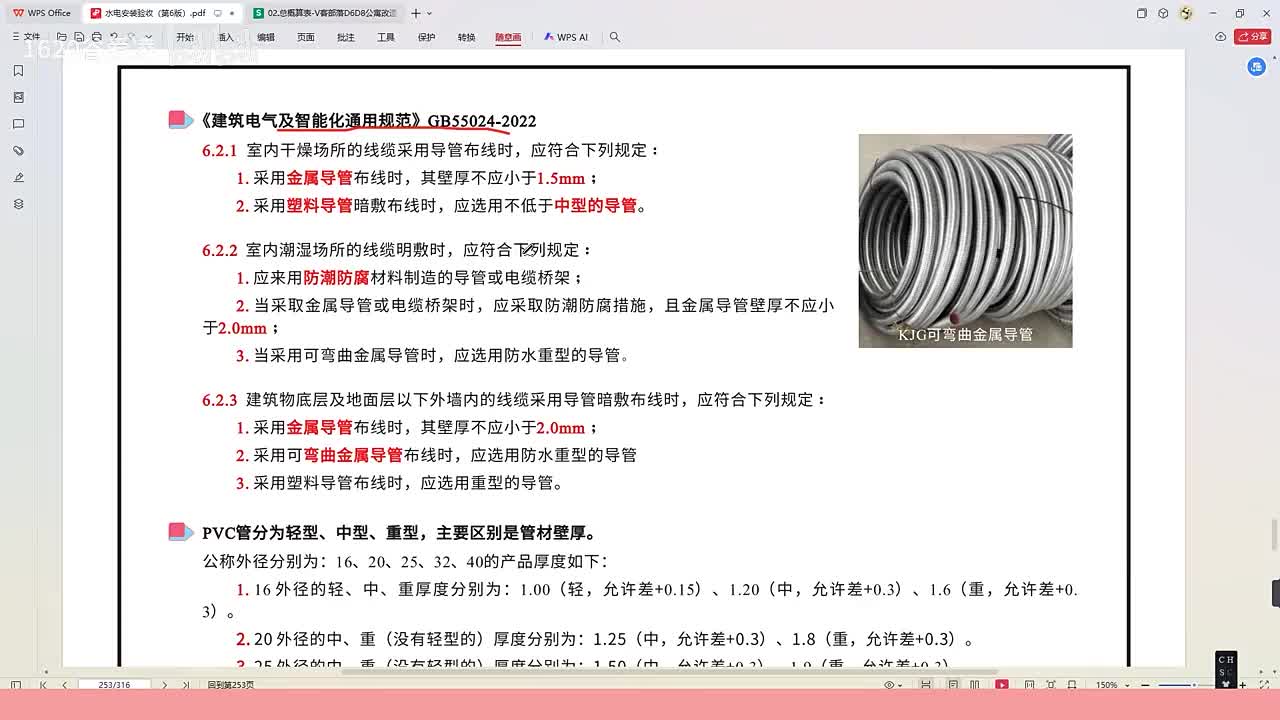
Task: Click the 6.2.3 clause number
Action: coord(219,400)
